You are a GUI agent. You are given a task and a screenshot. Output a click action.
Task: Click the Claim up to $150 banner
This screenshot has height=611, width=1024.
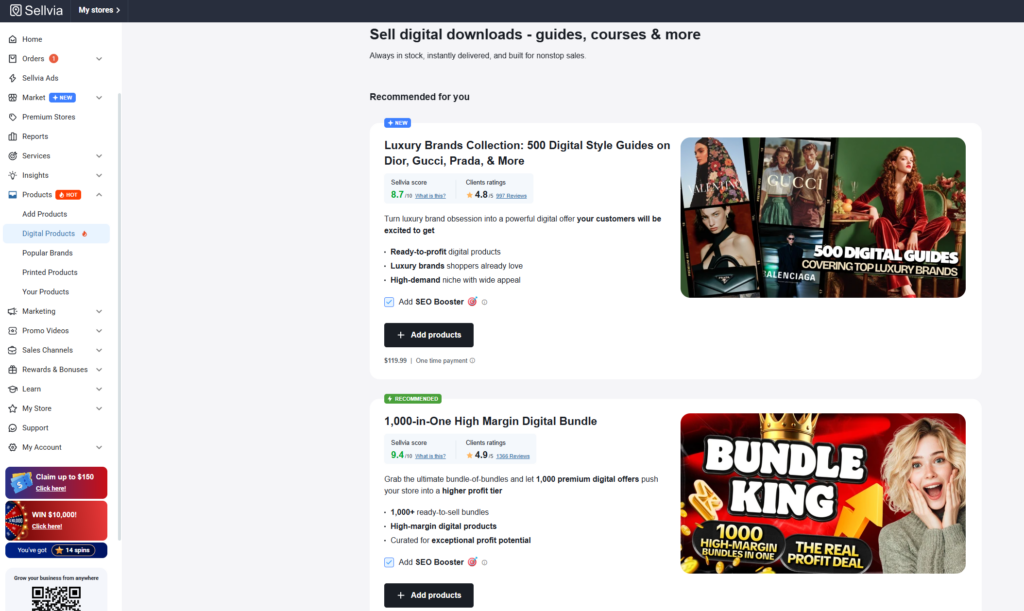click(56, 482)
